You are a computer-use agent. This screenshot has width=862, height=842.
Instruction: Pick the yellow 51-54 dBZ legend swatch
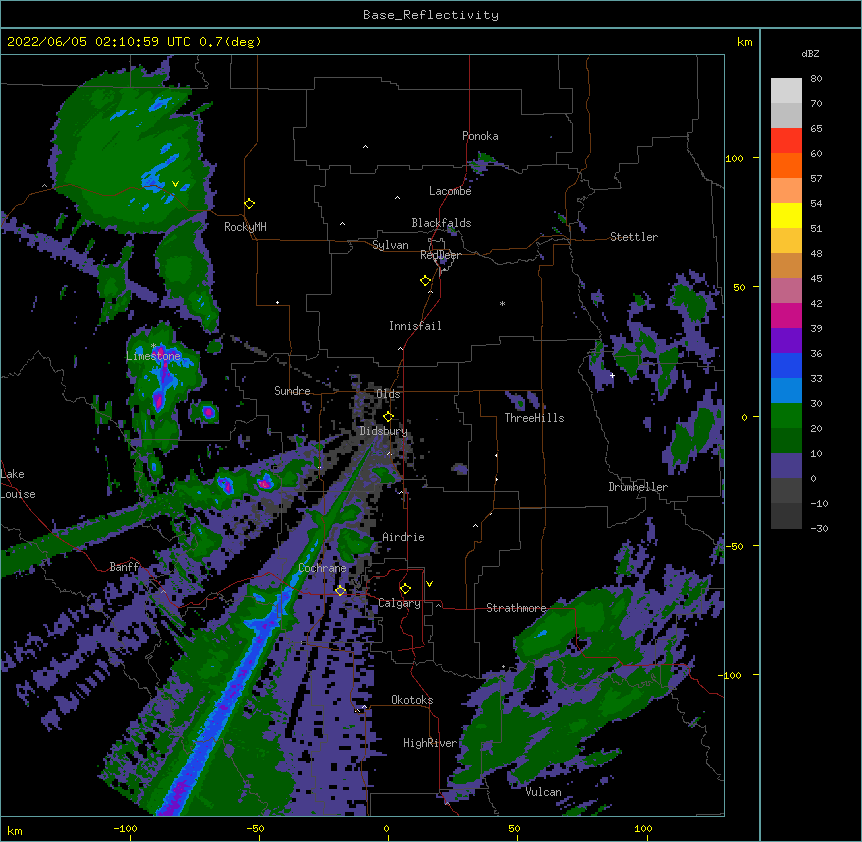(786, 215)
